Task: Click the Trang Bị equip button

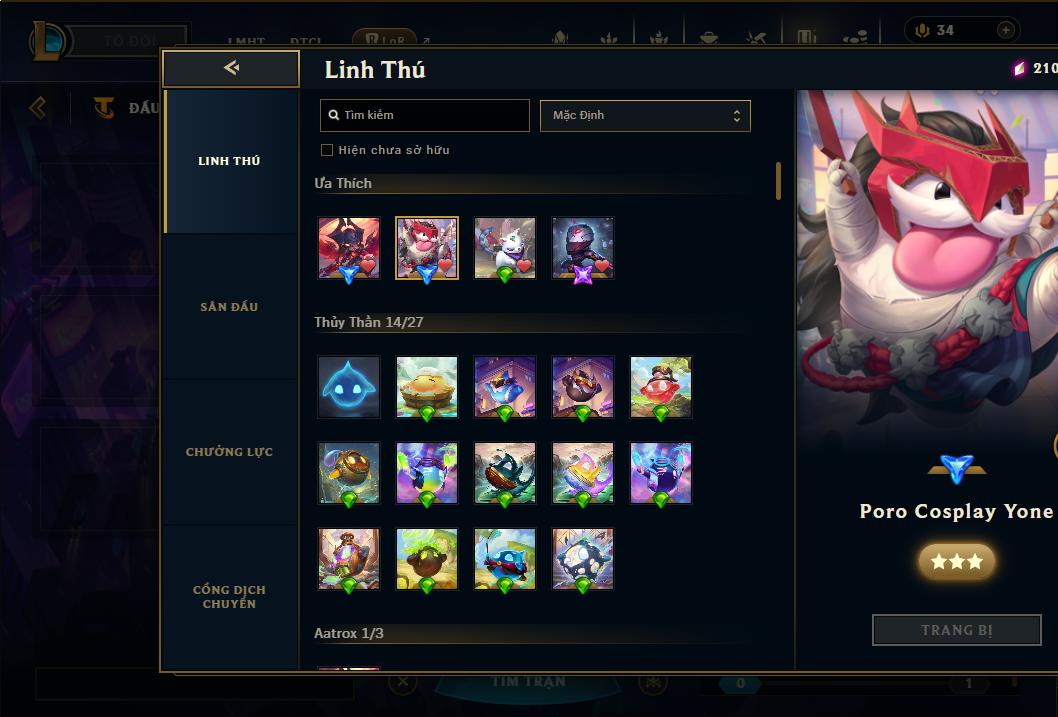Action: (x=956, y=630)
